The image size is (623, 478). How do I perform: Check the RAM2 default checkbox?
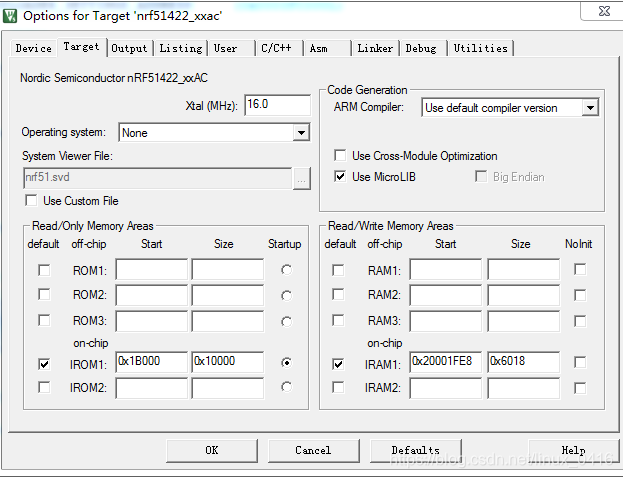tap(339, 294)
